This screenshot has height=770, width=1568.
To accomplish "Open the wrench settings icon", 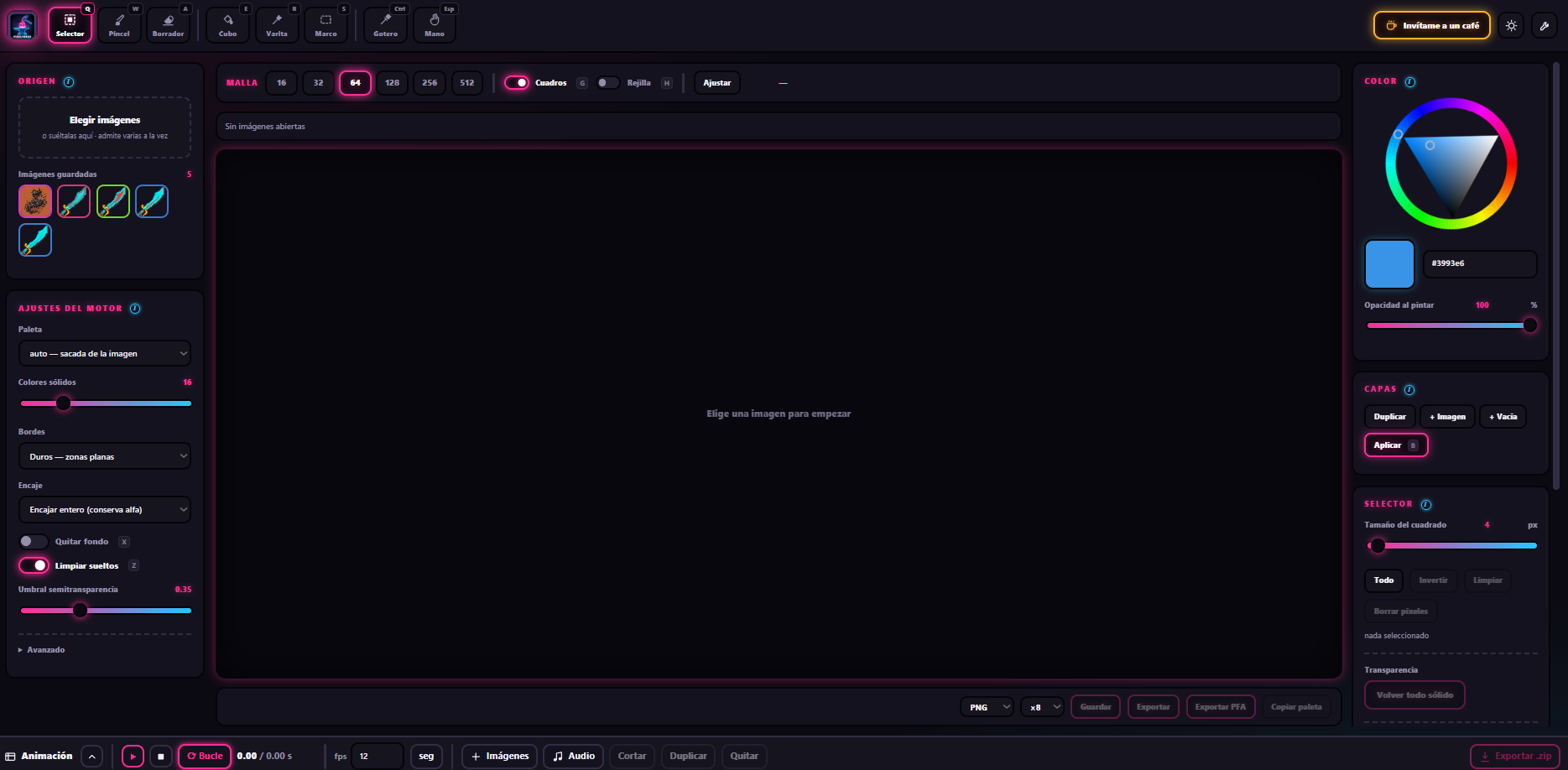I will pos(1544,25).
